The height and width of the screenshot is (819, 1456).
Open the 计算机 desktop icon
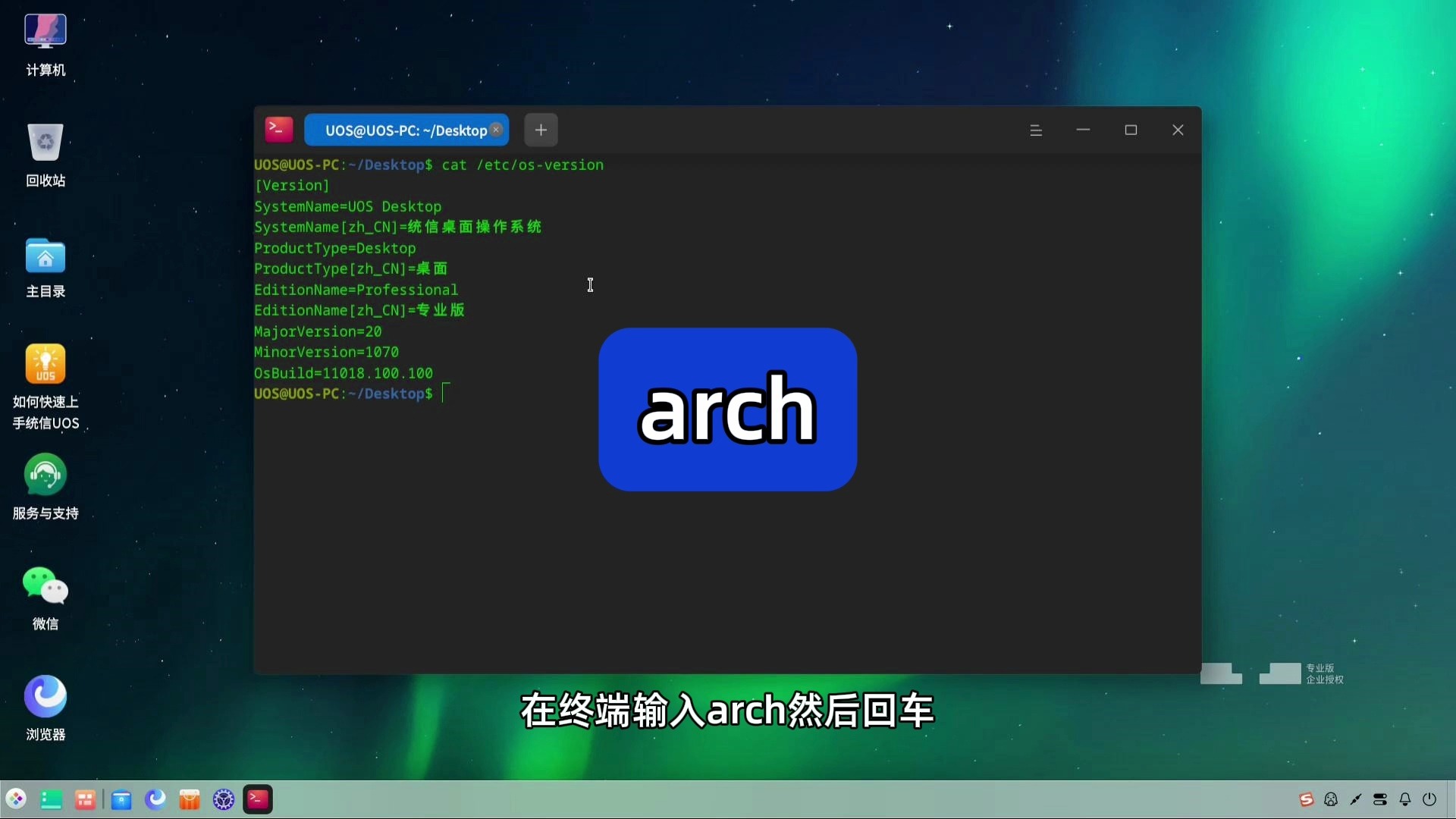[x=45, y=45]
